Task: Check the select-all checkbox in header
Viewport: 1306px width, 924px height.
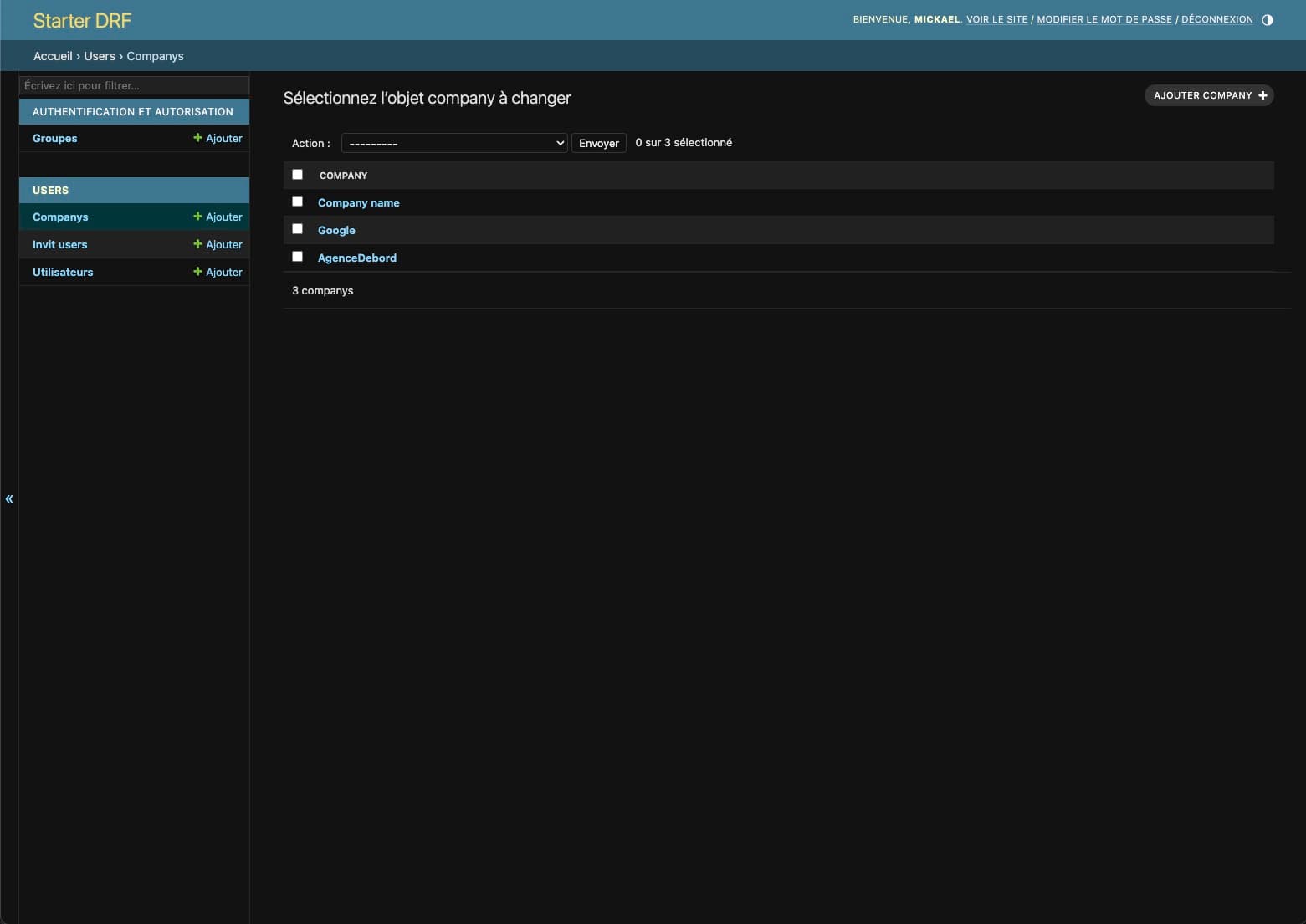Action: tap(297, 175)
